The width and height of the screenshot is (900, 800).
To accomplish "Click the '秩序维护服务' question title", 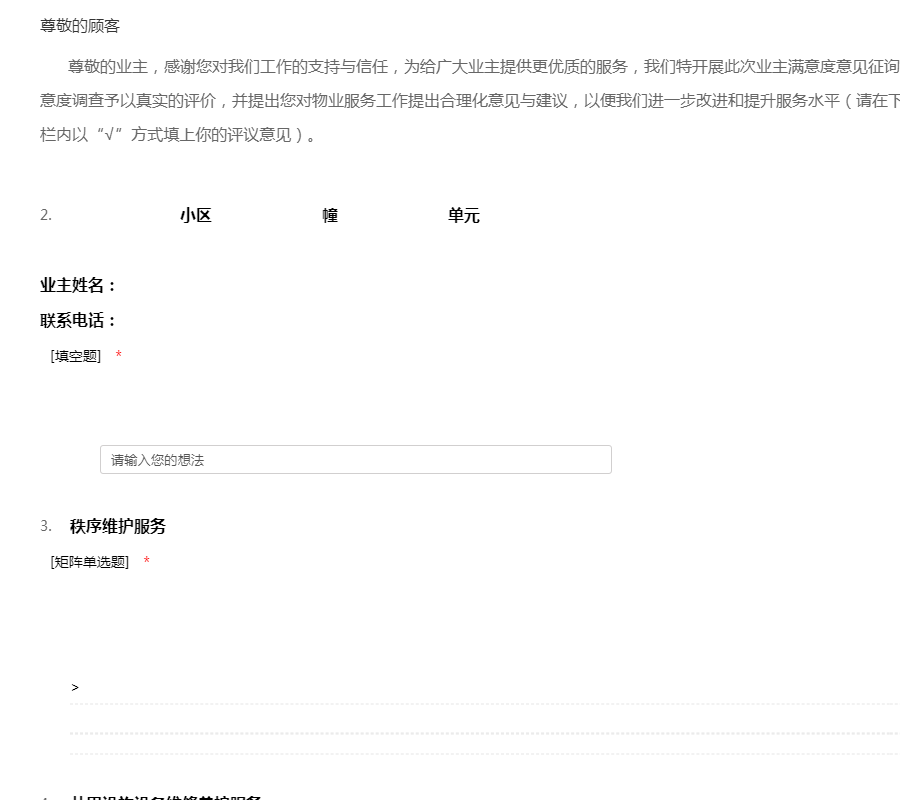I will pyautogui.click(x=118, y=527).
